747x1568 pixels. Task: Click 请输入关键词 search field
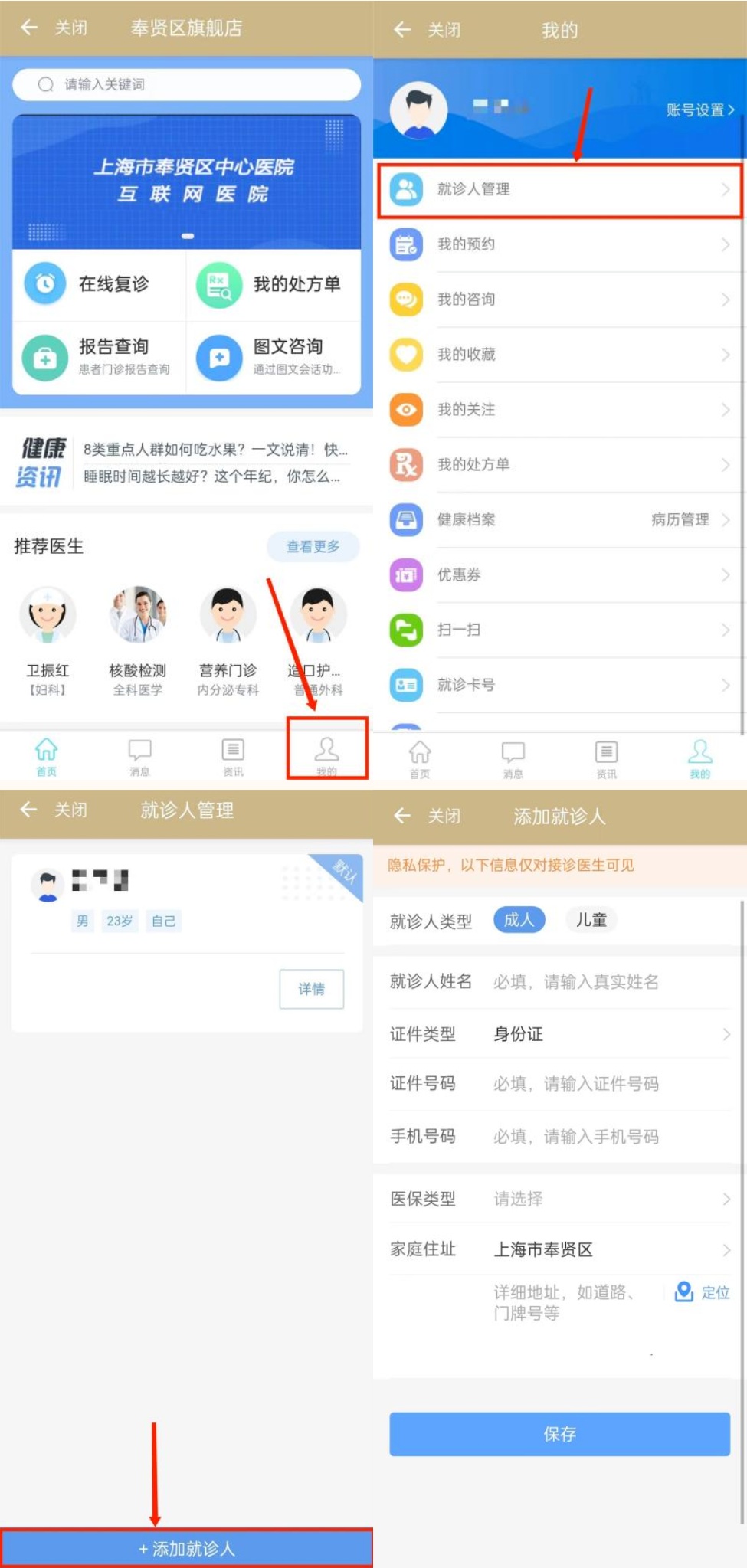(x=186, y=84)
